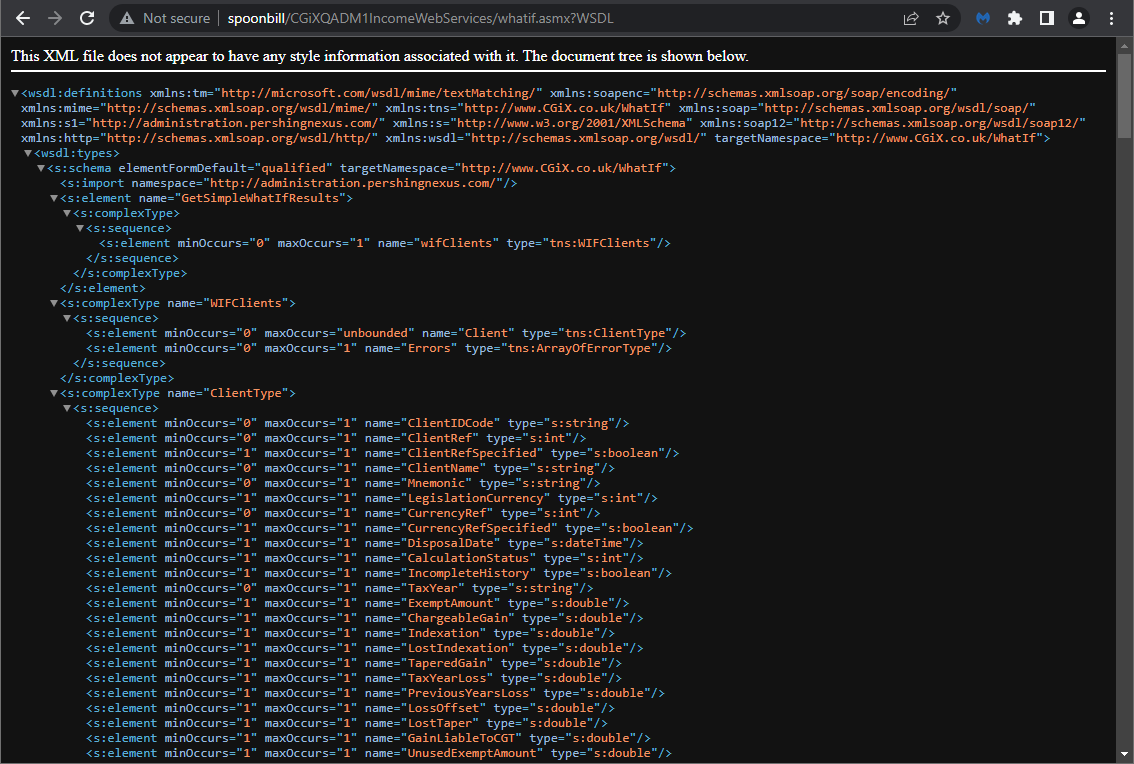Screen dimensions: 1134x764
Task: Collapse the wsdl:types node
Action: [28, 153]
